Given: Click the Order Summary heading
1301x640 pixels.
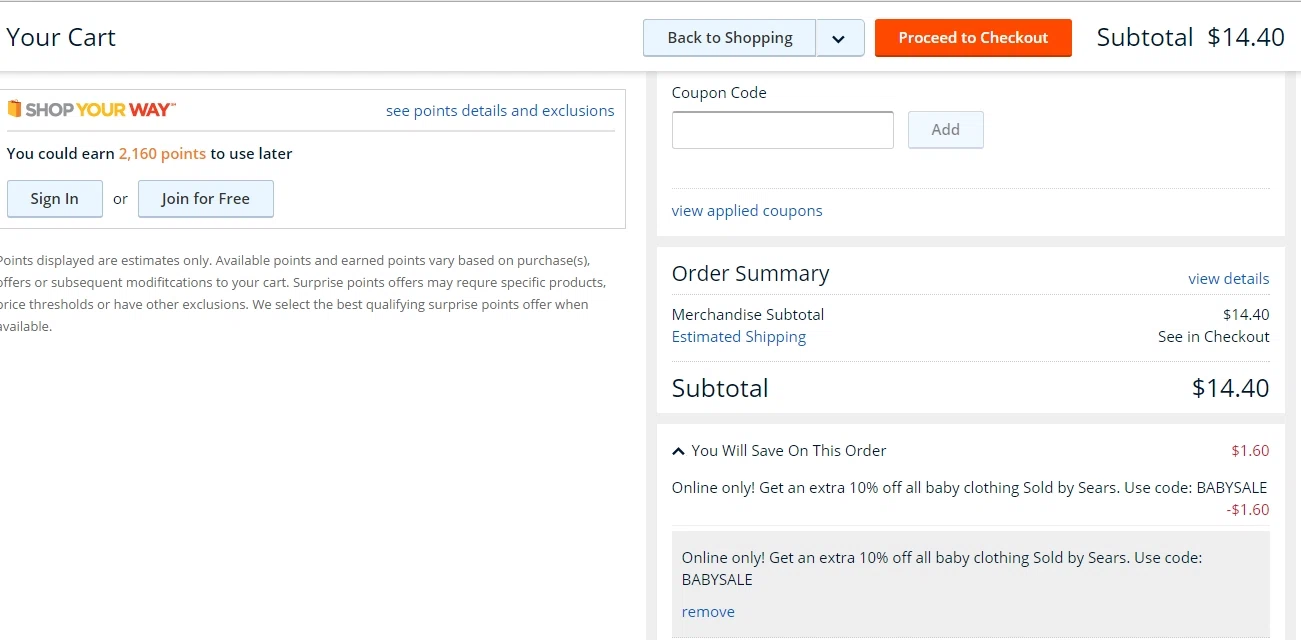Looking at the screenshot, I should click(x=750, y=274).
